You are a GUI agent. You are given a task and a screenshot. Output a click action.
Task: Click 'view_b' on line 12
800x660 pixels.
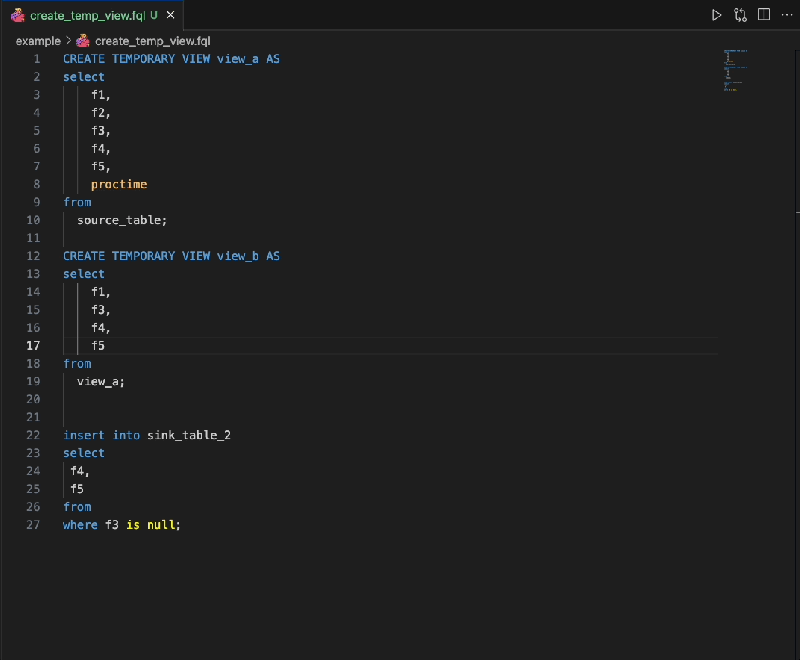[x=238, y=256]
